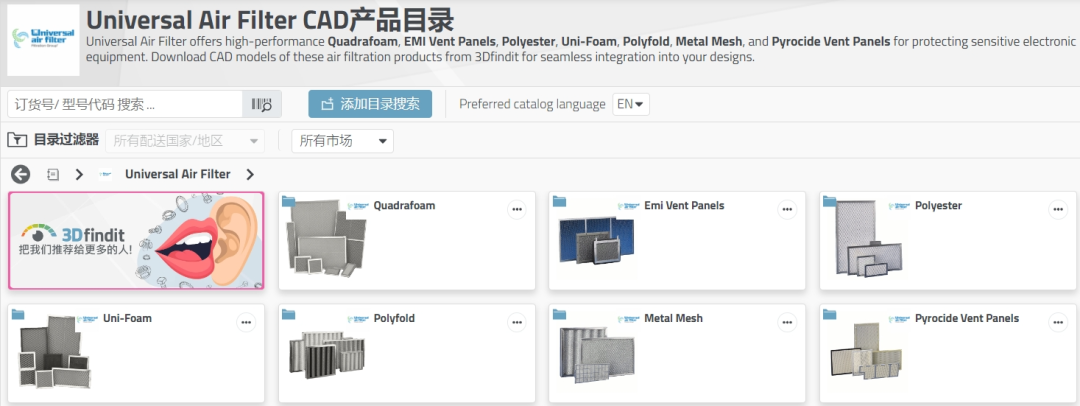Click the manufacturer logo on Quadrafoam card
Viewport: 1080px width, 406px height.
(x=358, y=205)
